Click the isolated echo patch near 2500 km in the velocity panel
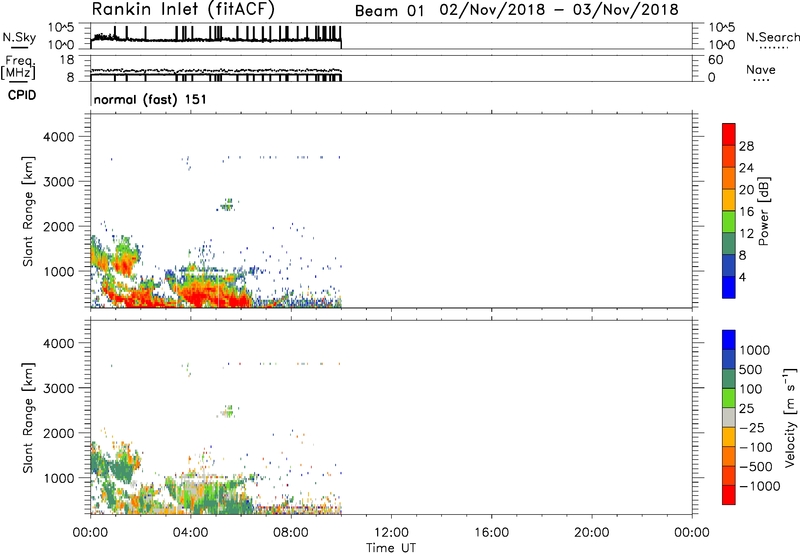This screenshot has height=554, width=800. click(228, 411)
